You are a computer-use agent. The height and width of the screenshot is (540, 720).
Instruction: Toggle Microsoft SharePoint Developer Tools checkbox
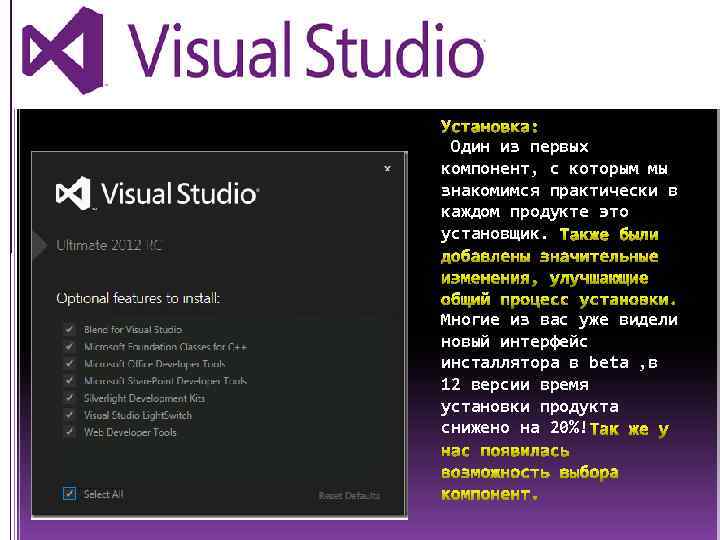[69, 380]
